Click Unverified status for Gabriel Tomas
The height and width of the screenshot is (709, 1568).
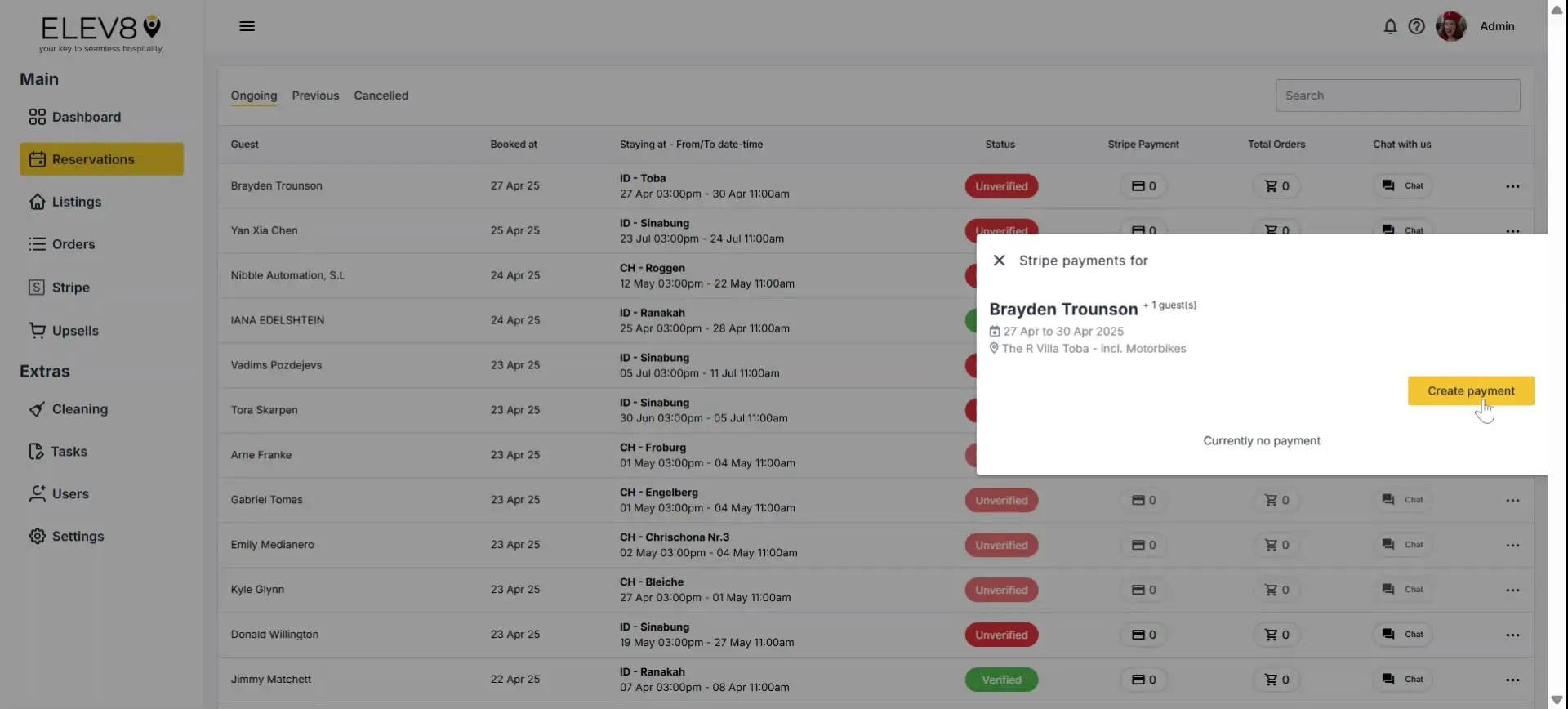pyautogui.click(x=1001, y=500)
